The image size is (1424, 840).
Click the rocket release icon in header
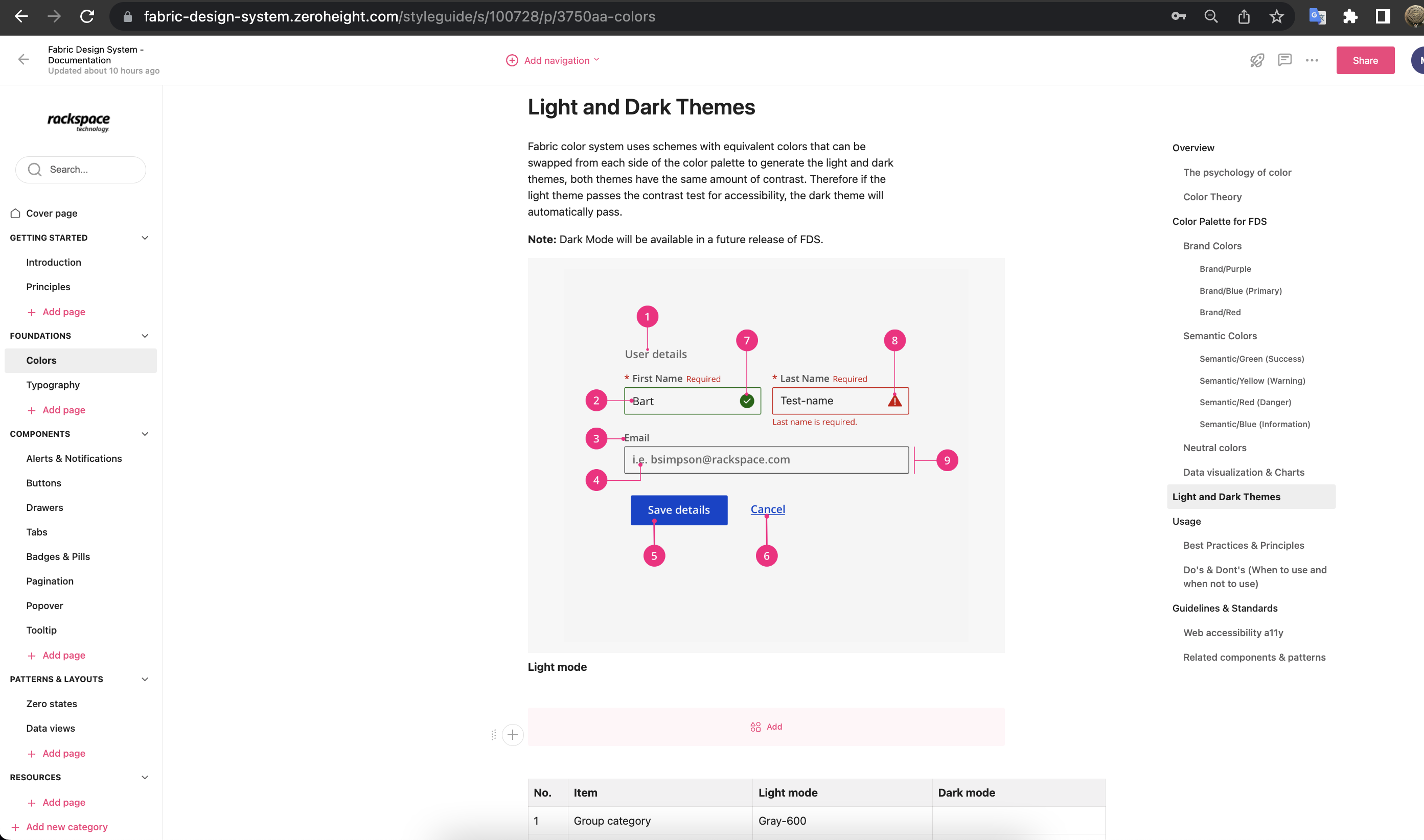pyautogui.click(x=1257, y=60)
